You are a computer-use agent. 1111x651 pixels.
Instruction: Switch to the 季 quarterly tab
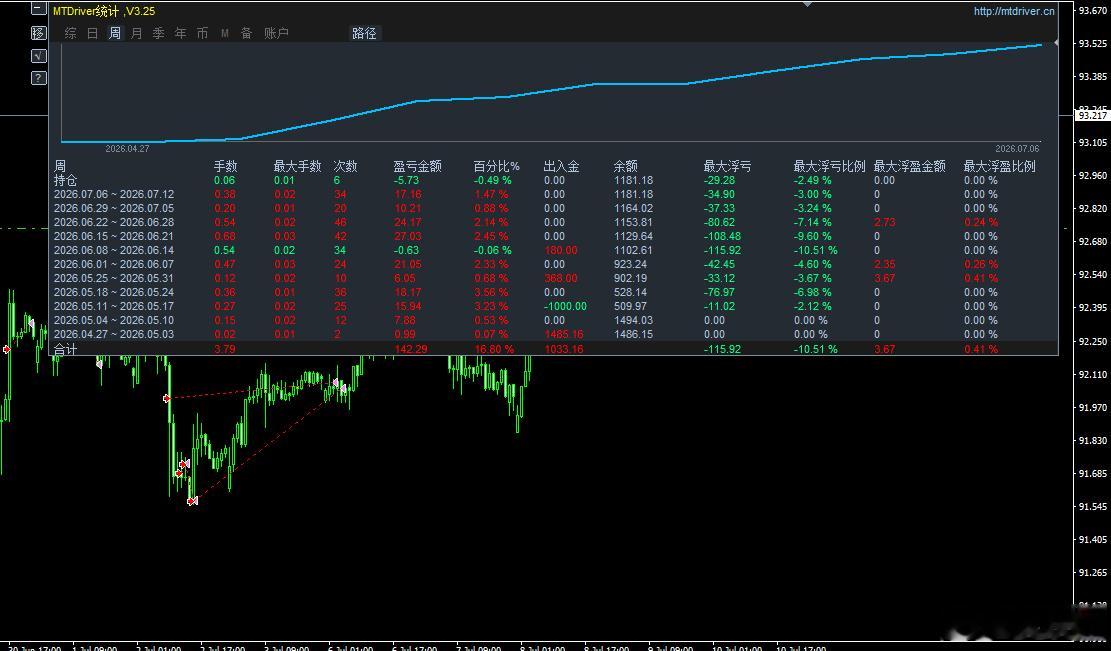pyautogui.click(x=159, y=33)
